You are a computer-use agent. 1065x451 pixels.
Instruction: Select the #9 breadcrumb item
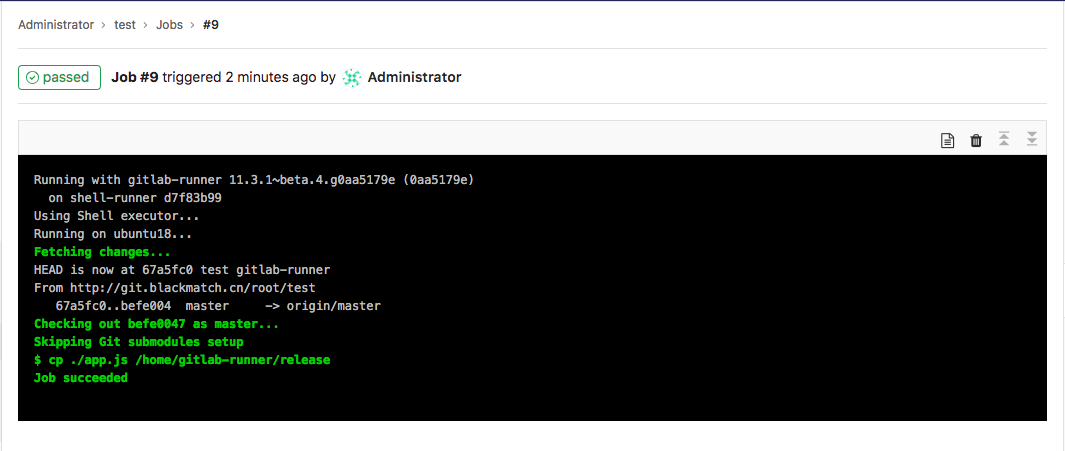211,24
